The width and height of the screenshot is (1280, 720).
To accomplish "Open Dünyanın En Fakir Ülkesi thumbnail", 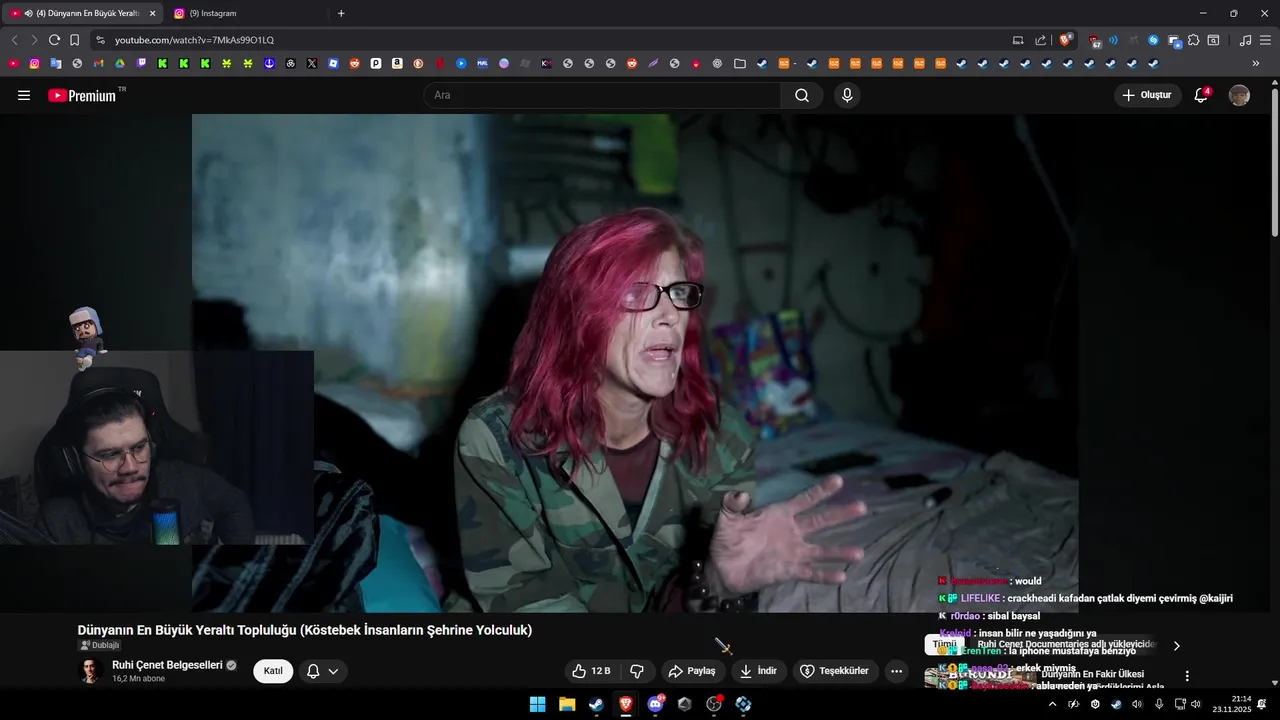I will [x=980, y=678].
